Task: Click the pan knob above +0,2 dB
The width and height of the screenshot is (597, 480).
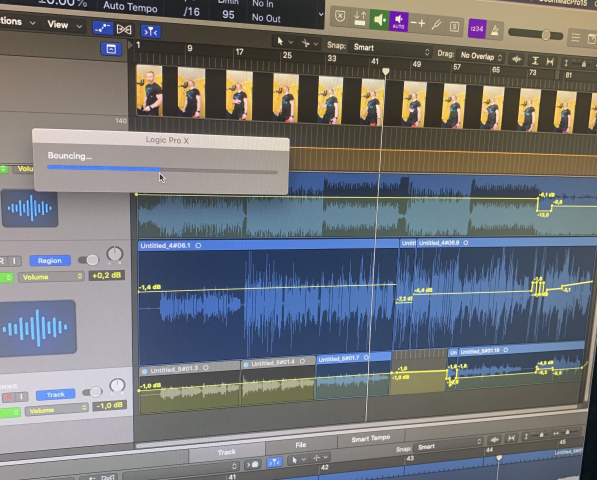Action: tap(115, 254)
